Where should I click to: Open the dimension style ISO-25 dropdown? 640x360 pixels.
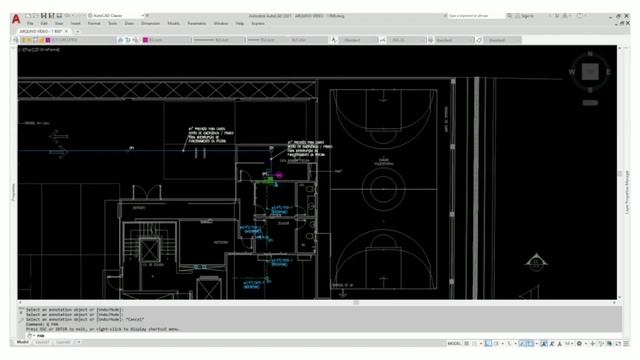point(407,40)
